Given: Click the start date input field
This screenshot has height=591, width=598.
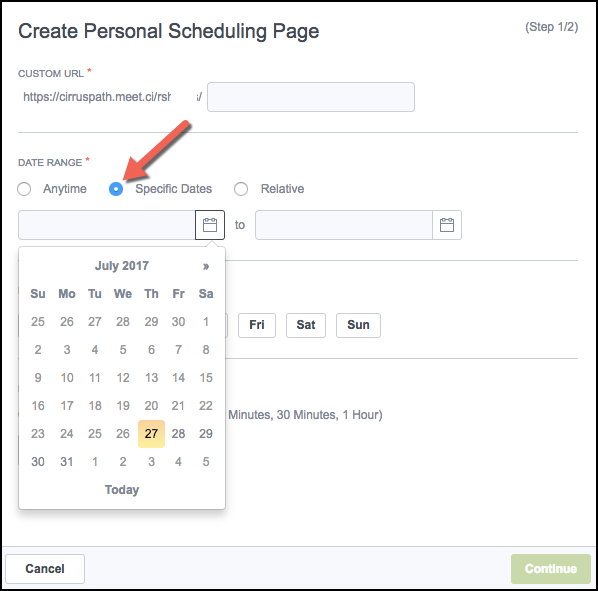Looking at the screenshot, I should pos(107,225).
